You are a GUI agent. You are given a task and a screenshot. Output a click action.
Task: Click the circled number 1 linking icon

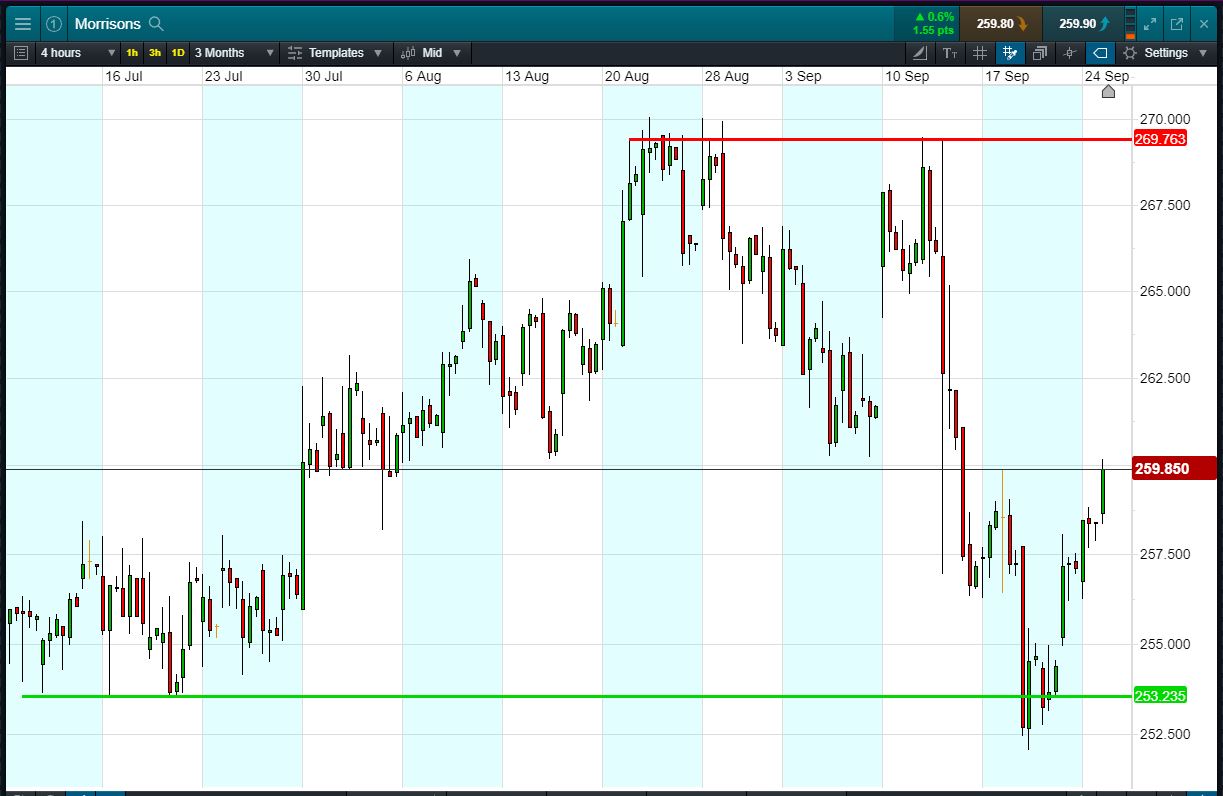click(54, 23)
